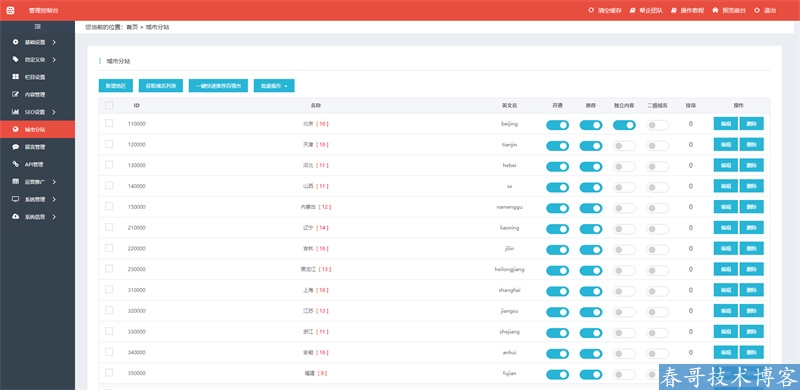Toggle 推荐 switch for heilongjiang
This screenshot has height=390, width=800.
(591, 271)
